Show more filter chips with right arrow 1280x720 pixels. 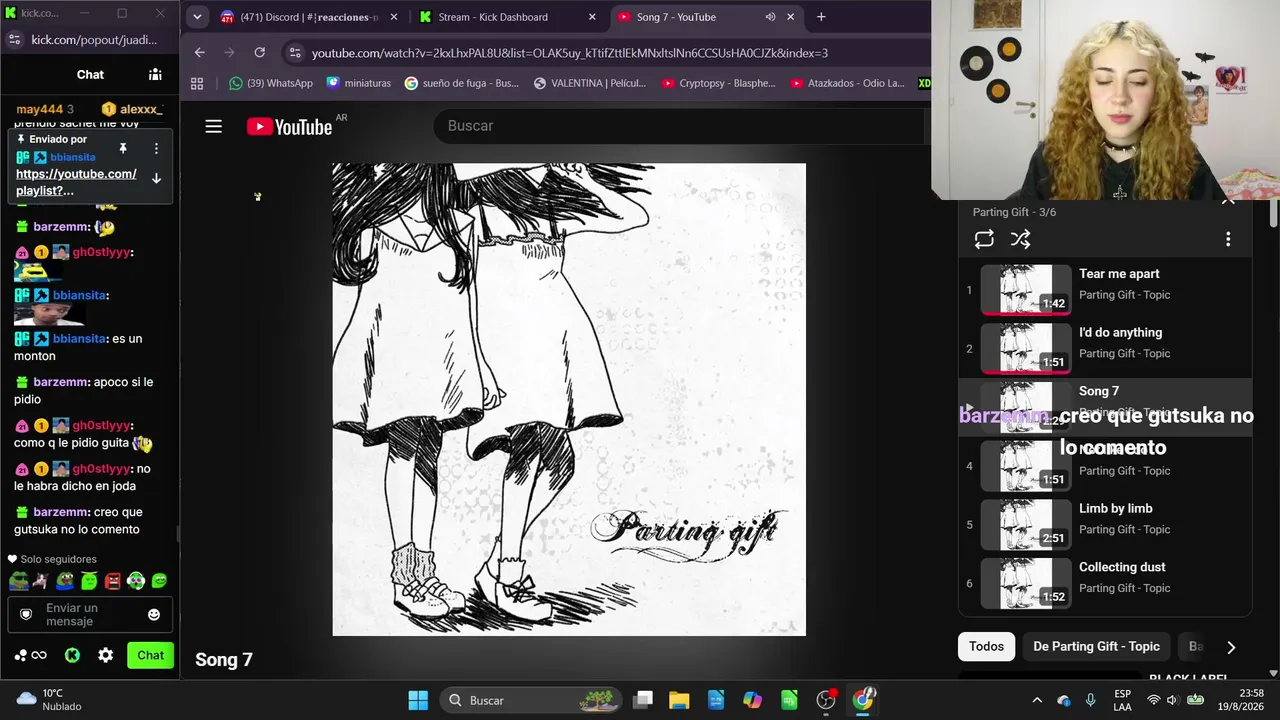pos(1231,647)
